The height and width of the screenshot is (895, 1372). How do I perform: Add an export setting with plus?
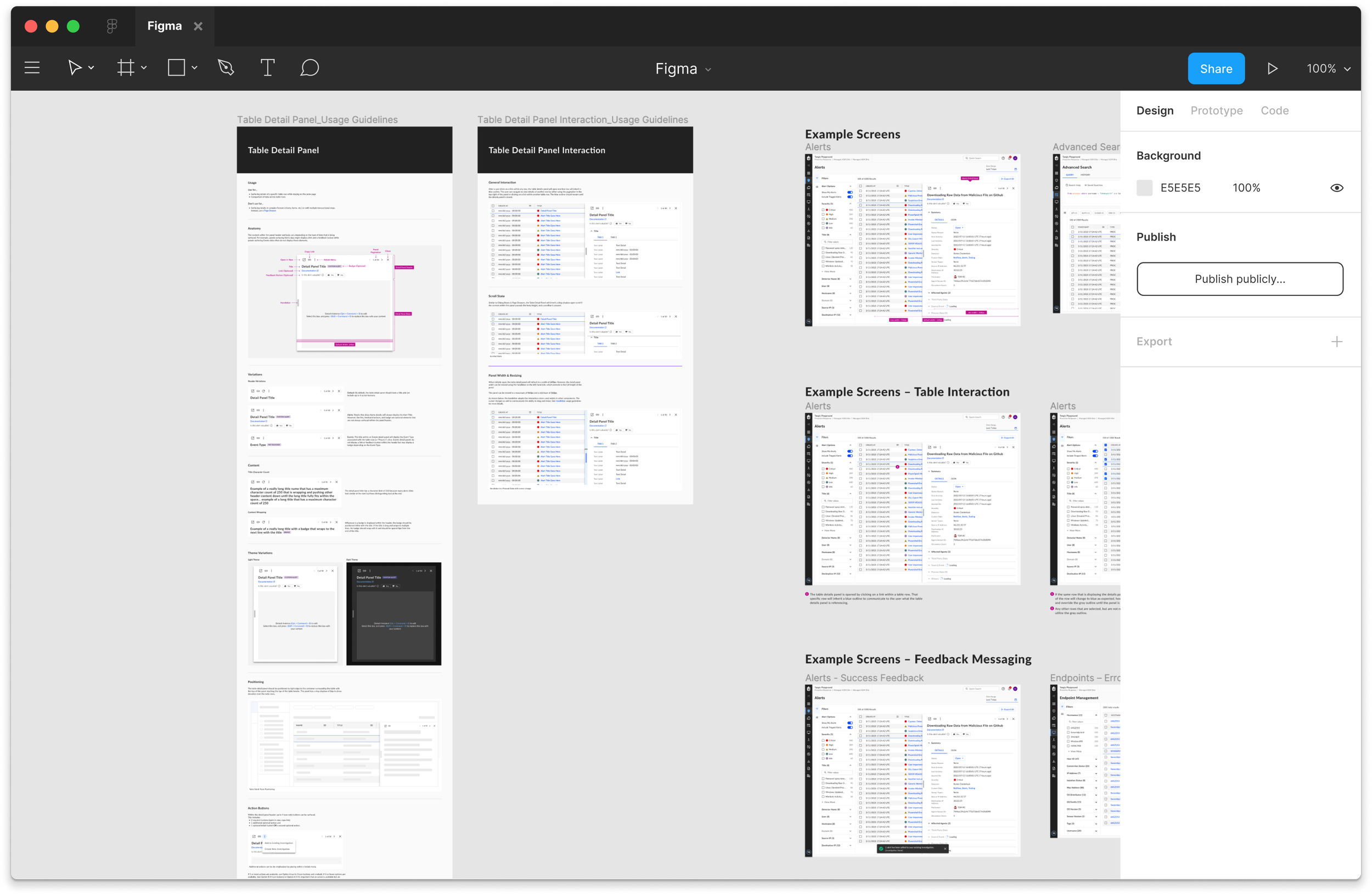(x=1336, y=342)
